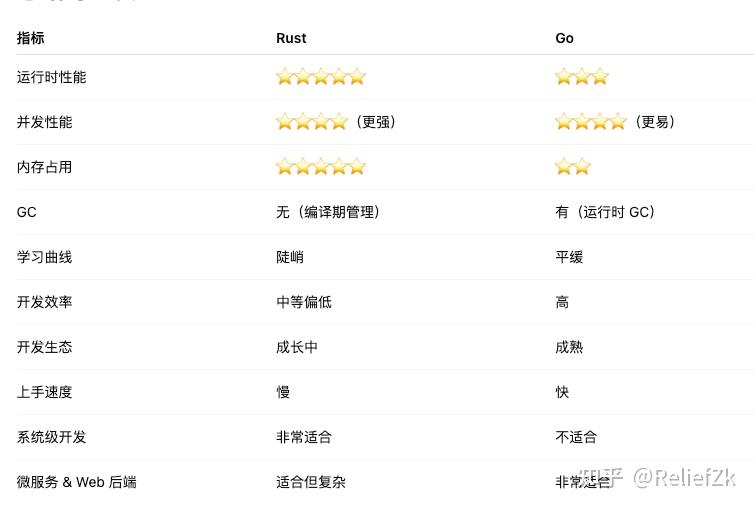Select the Go column header
Image resolution: width=754 pixels, height=509 pixels.
564,38
